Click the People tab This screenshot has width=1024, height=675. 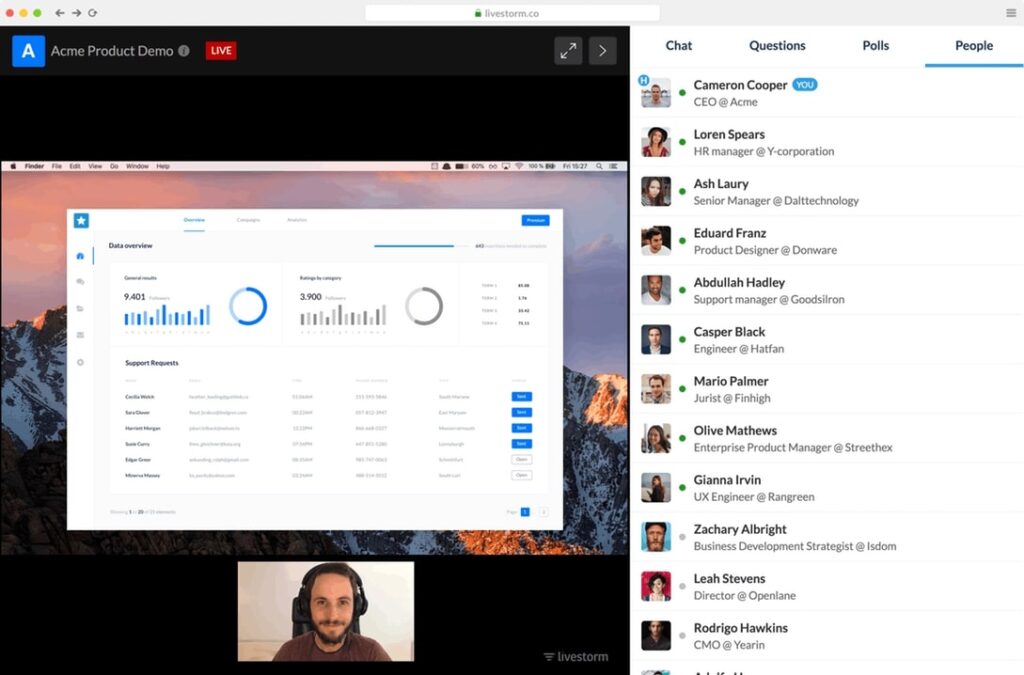[x=973, y=45]
